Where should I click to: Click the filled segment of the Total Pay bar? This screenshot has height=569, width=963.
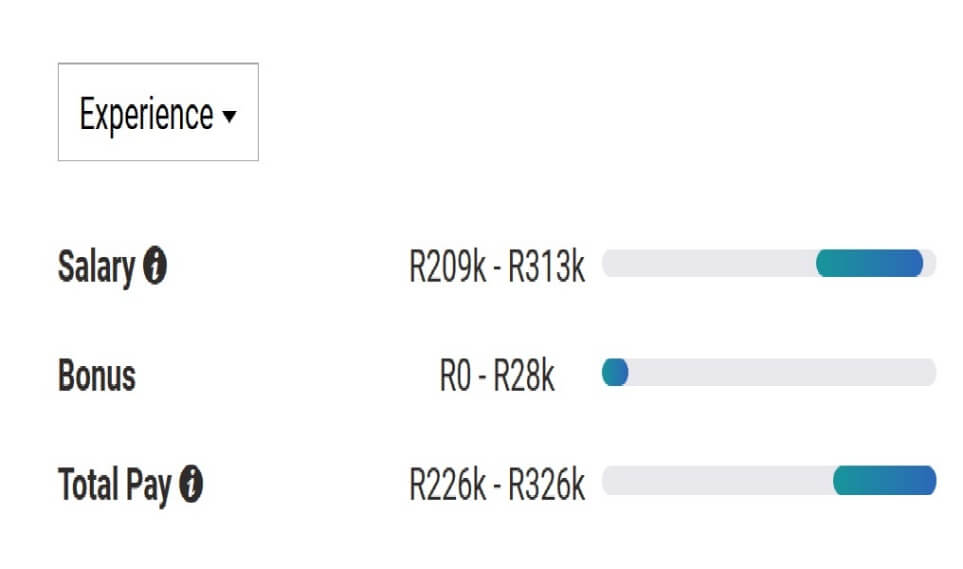tap(884, 481)
